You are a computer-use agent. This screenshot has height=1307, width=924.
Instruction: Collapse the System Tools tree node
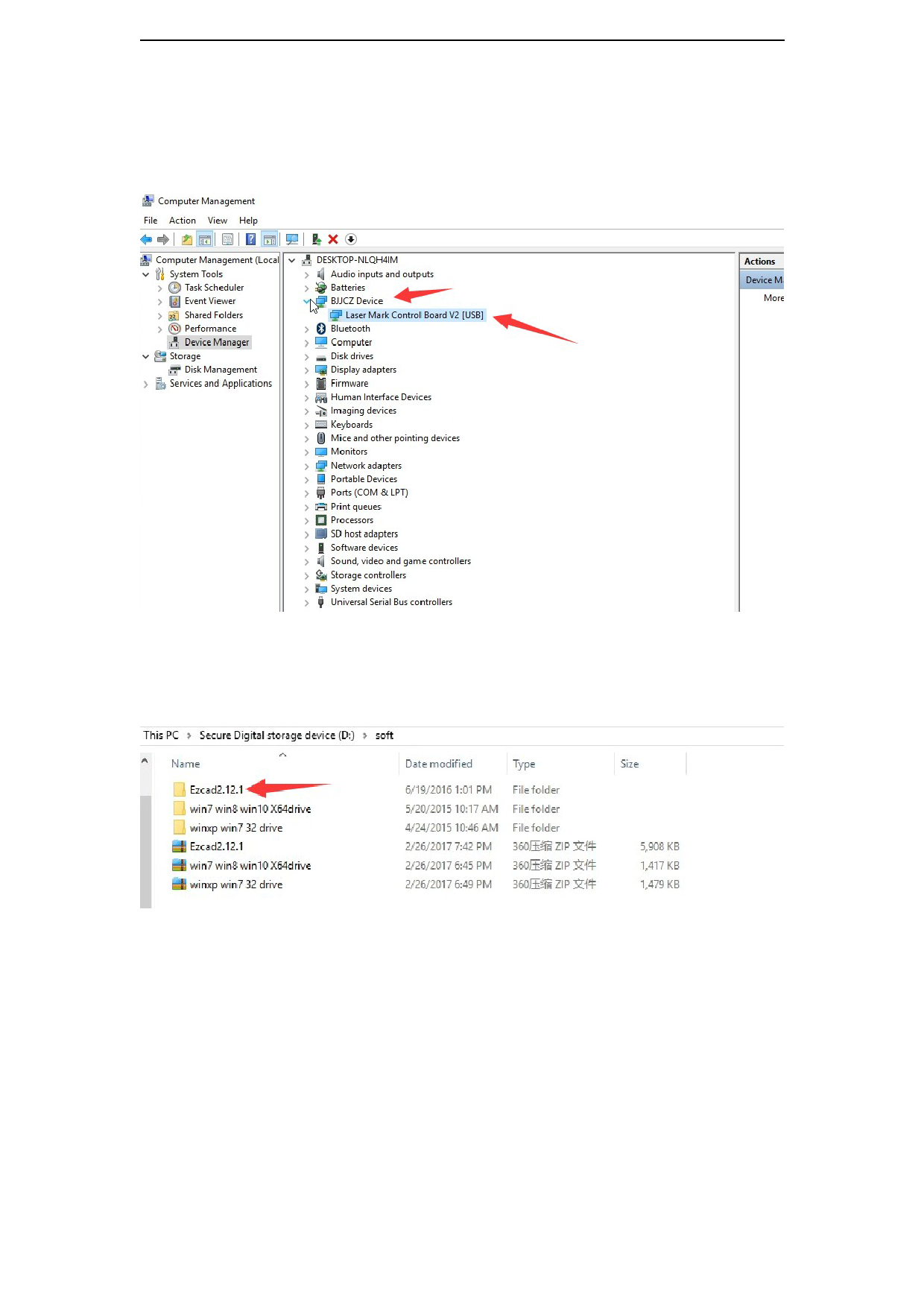click(145, 274)
